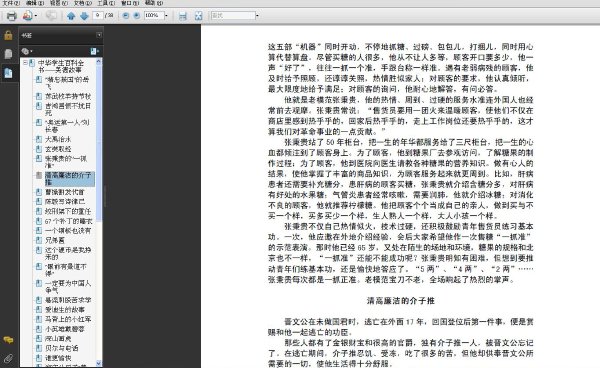Collapse the 中华学生百科全书 root bookmark

[25, 62]
